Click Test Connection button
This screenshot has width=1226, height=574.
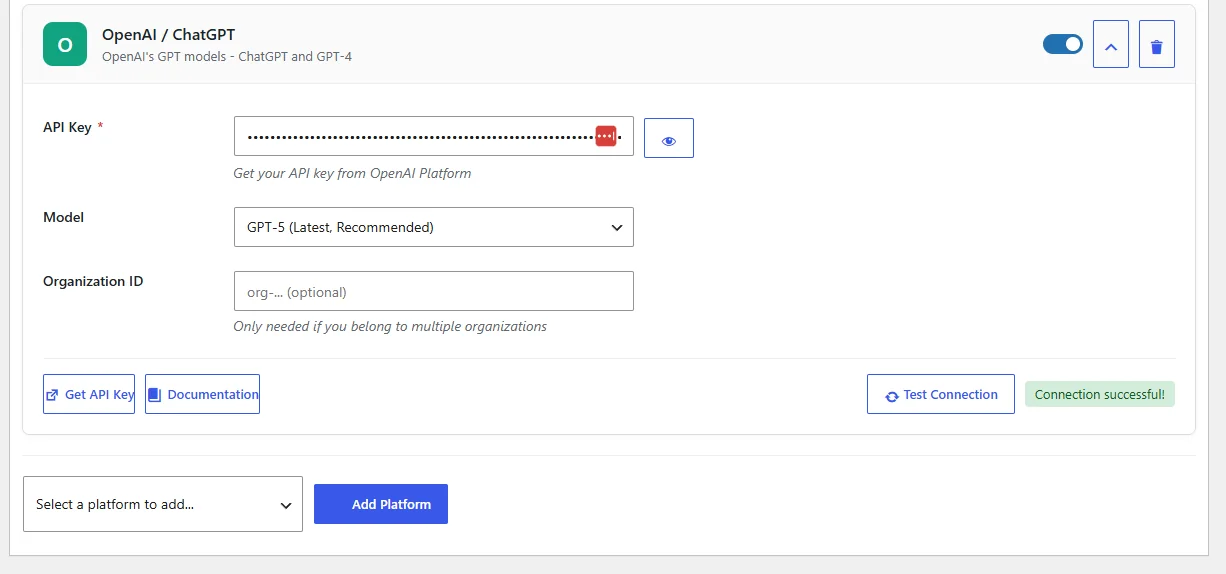(941, 394)
